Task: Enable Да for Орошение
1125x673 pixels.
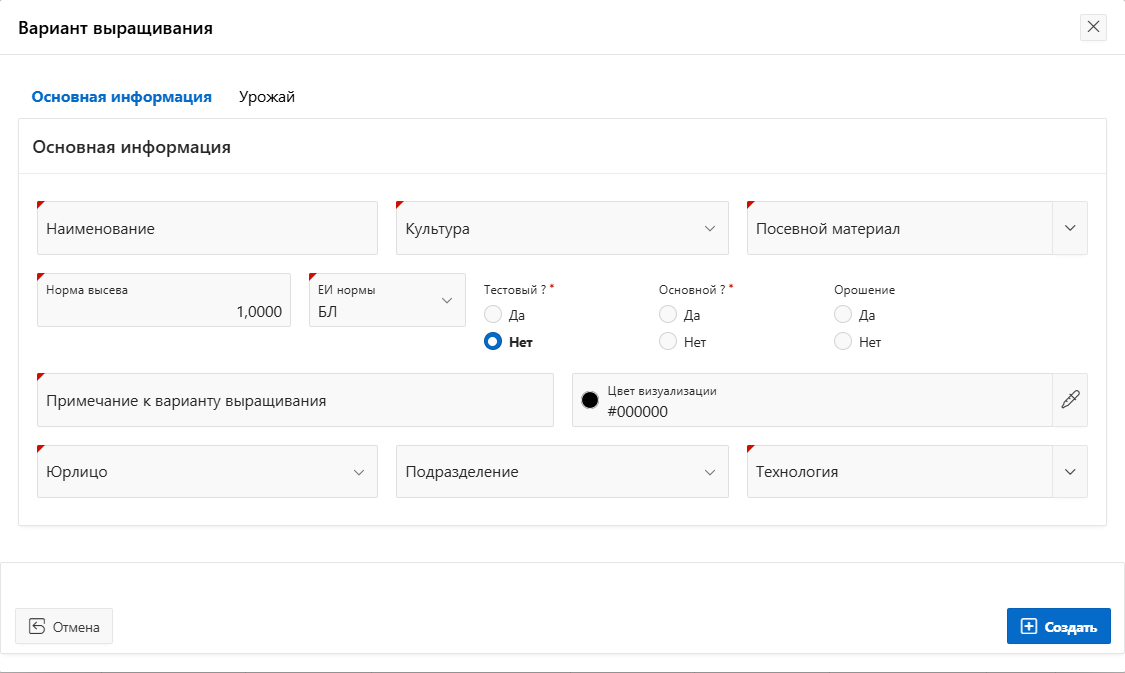Action: (x=843, y=314)
